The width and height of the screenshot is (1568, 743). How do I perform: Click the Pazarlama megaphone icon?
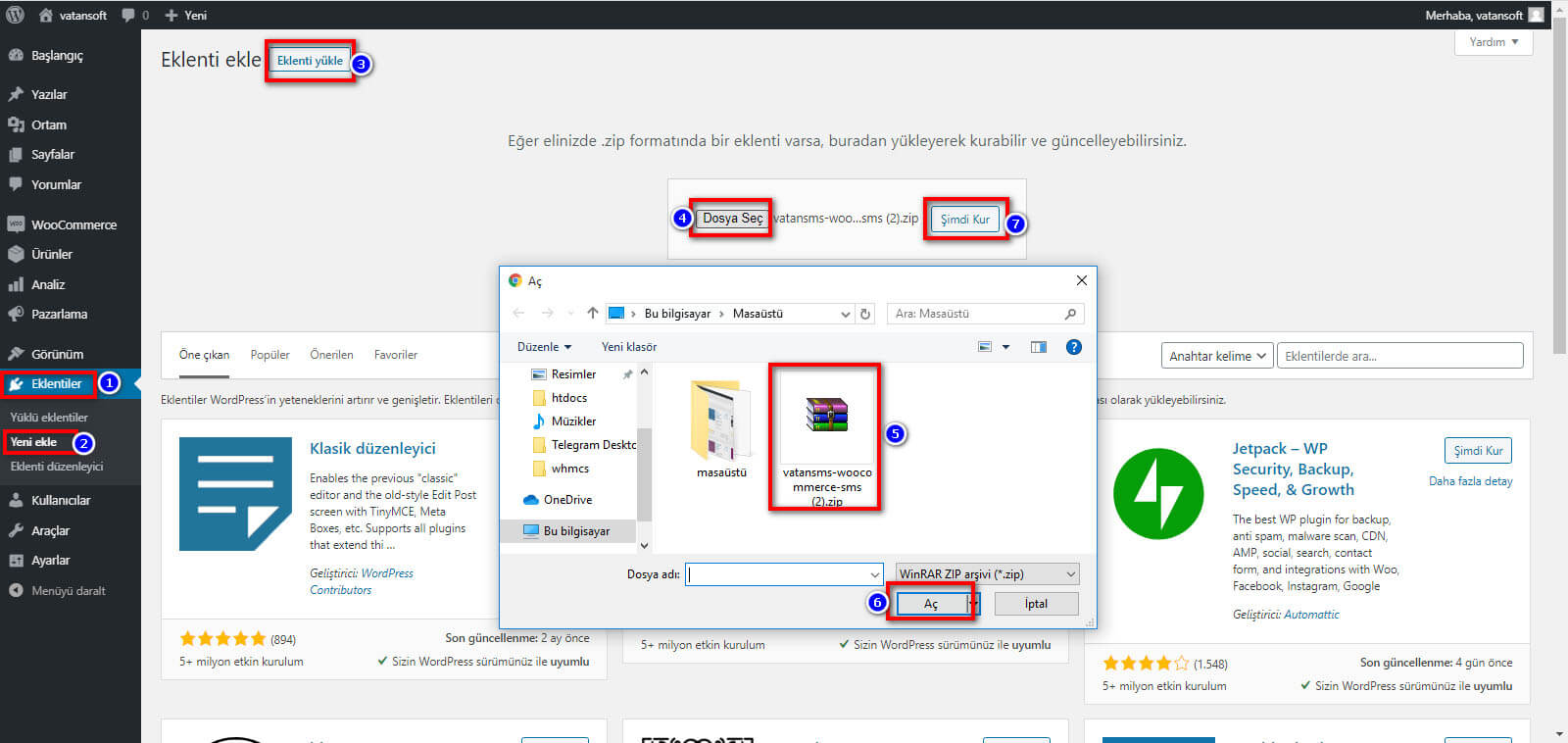coord(16,314)
